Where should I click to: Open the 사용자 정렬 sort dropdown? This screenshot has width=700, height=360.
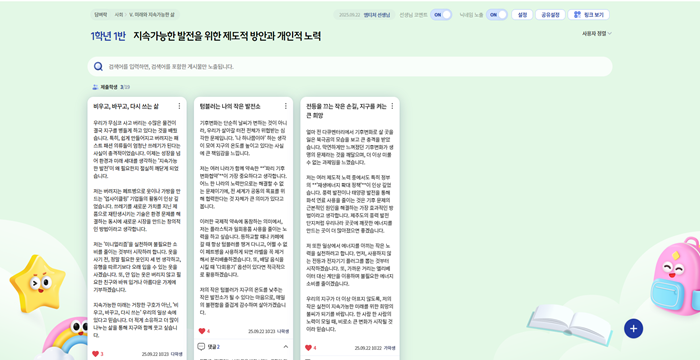click(597, 33)
